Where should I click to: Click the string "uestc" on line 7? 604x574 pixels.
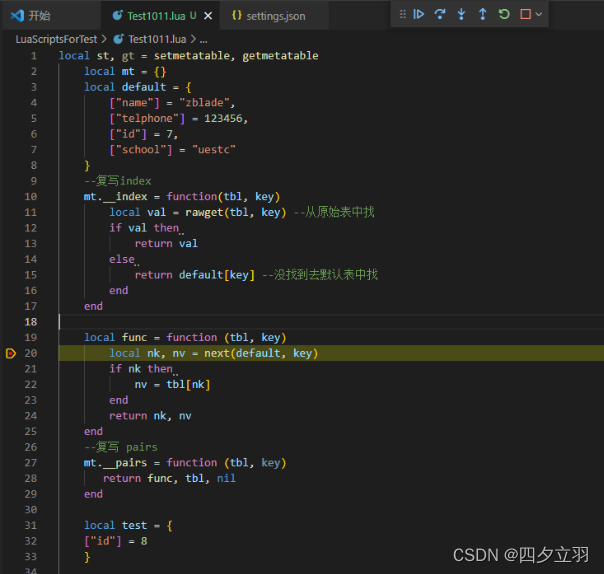(x=214, y=150)
